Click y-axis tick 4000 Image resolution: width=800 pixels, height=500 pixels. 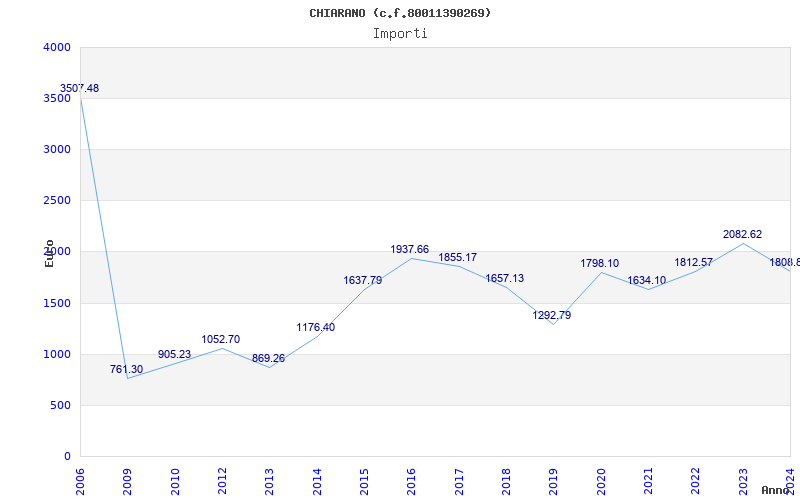(57, 47)
